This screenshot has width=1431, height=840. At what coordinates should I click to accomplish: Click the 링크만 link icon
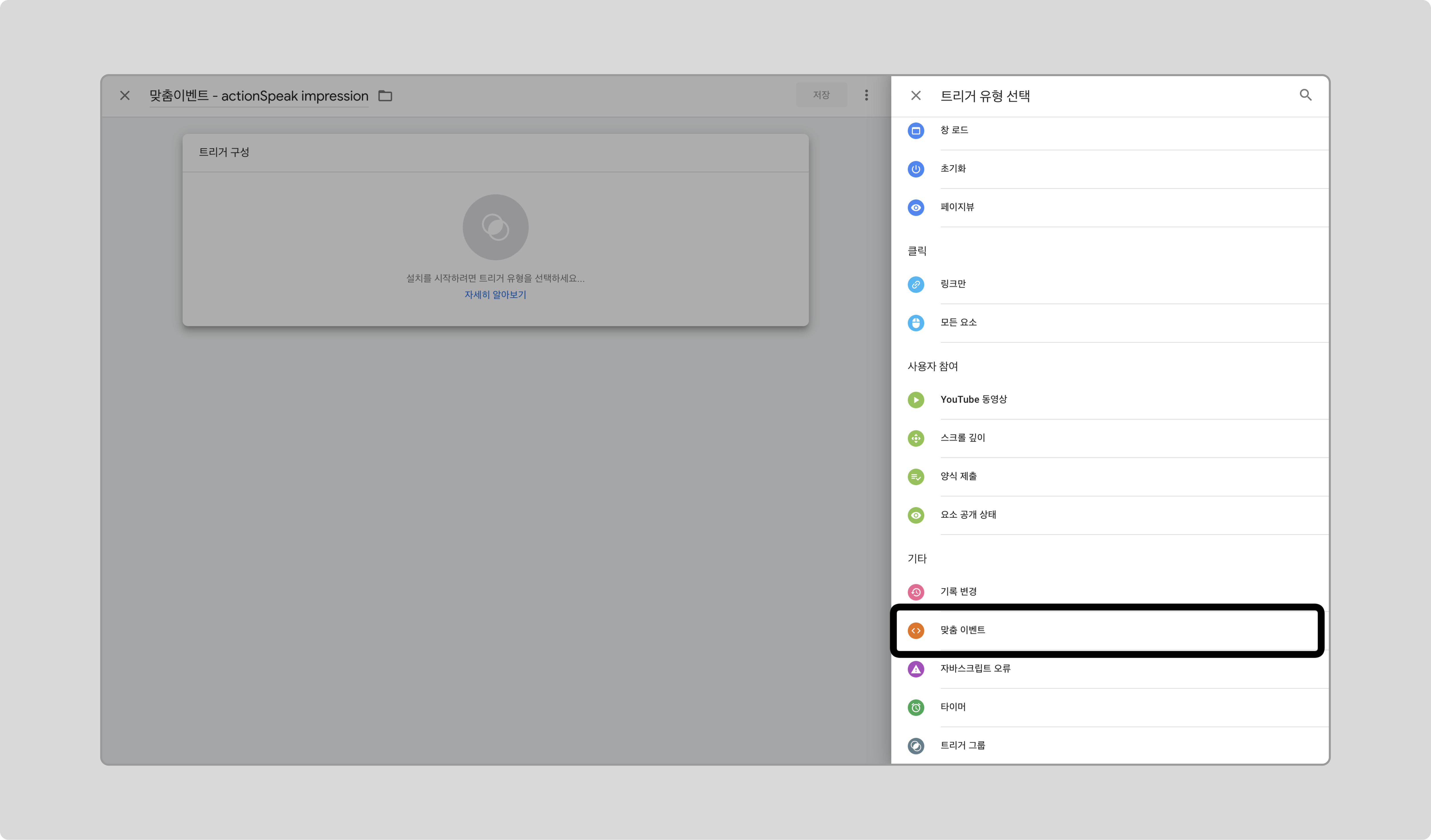[x=915, y=284]
